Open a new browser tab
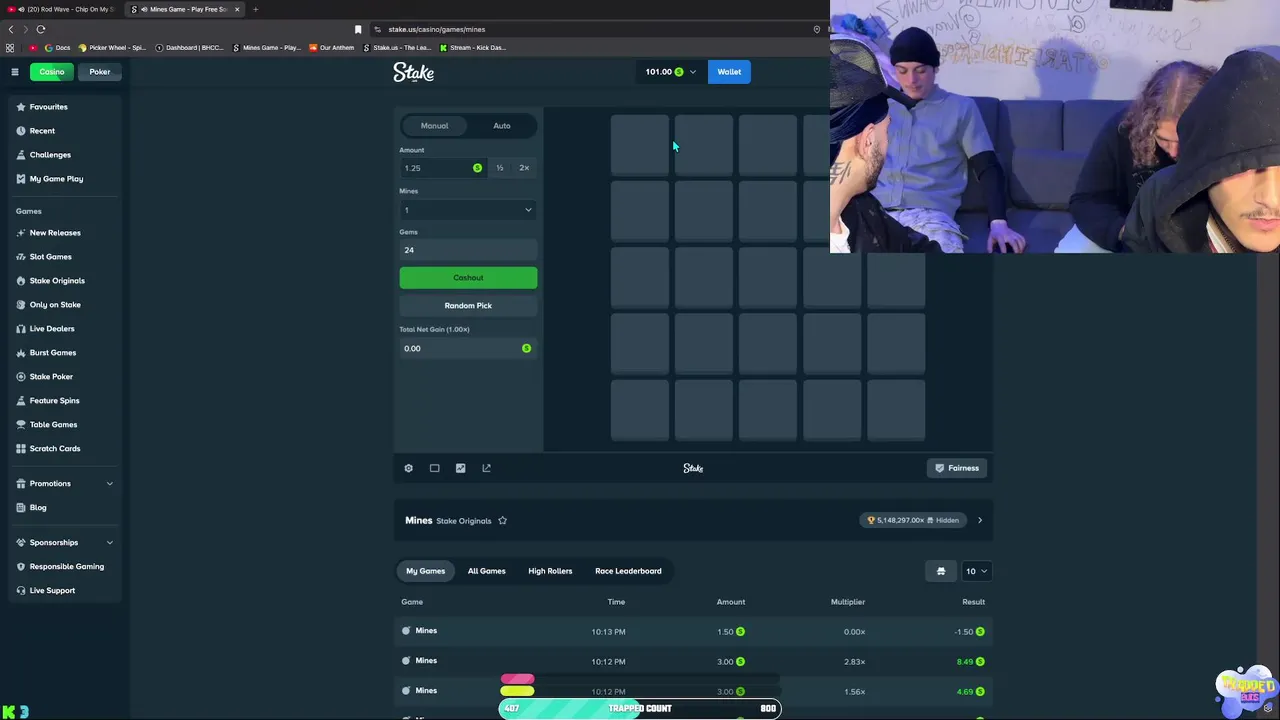The width and height of the screenshot is (1280, 720). 255,9
